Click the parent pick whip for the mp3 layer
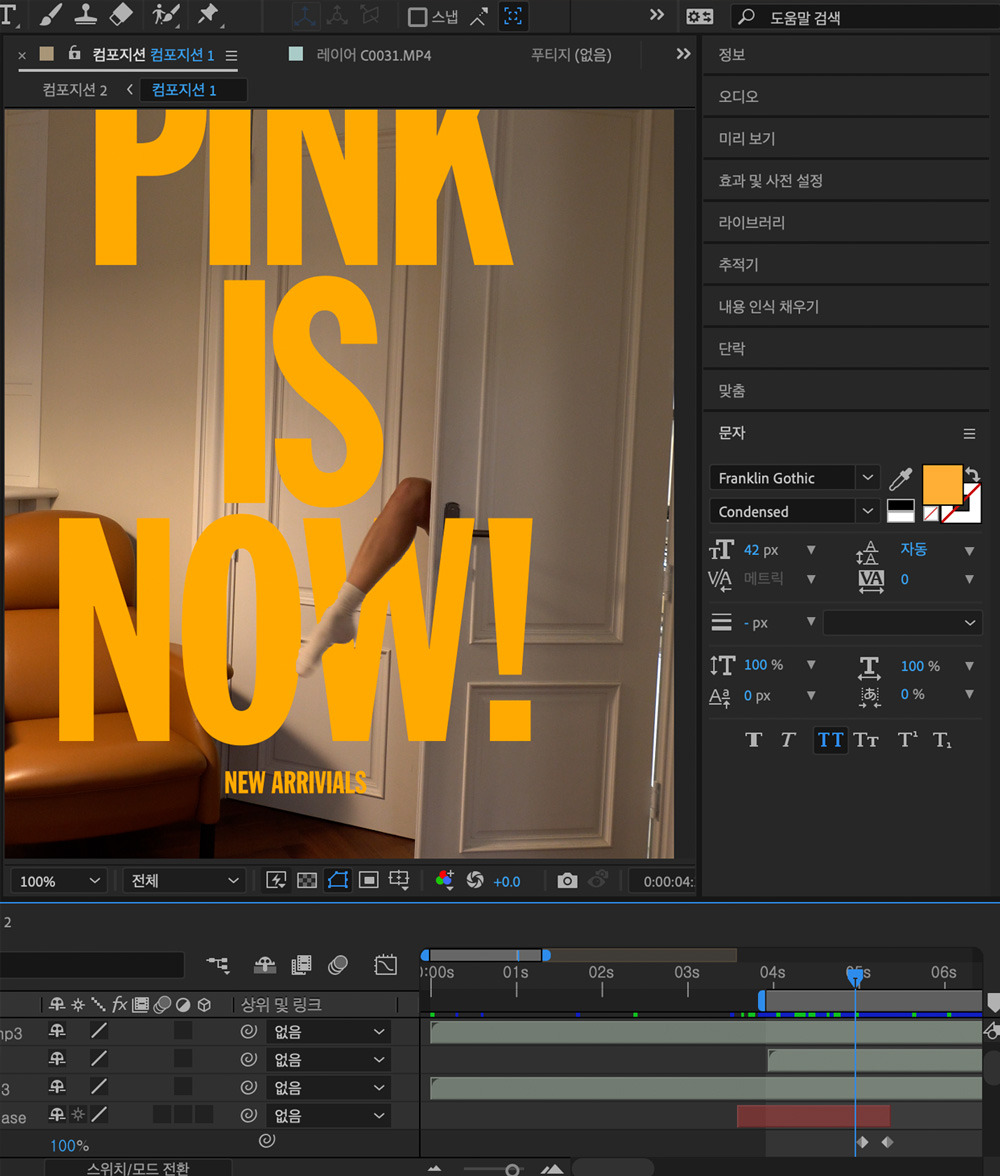1000x1176 pixels. 248,1031
